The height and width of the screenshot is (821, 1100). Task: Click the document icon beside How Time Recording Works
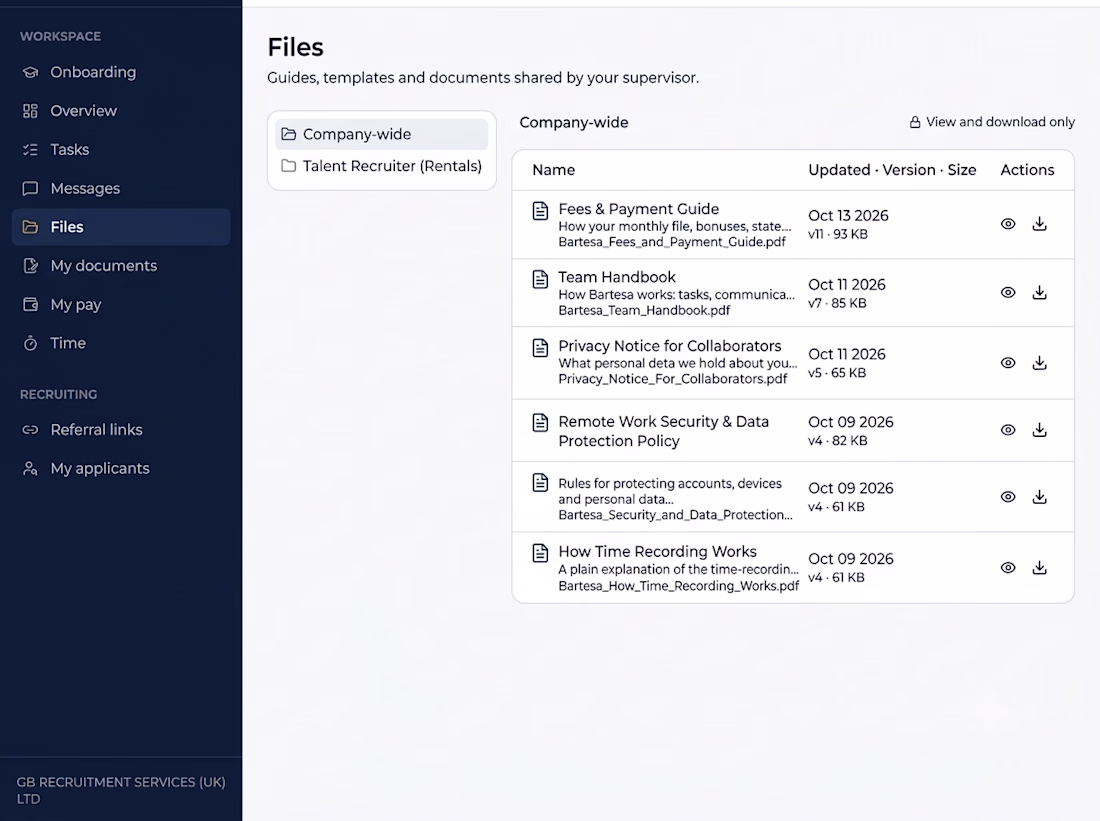click(540, 553)
